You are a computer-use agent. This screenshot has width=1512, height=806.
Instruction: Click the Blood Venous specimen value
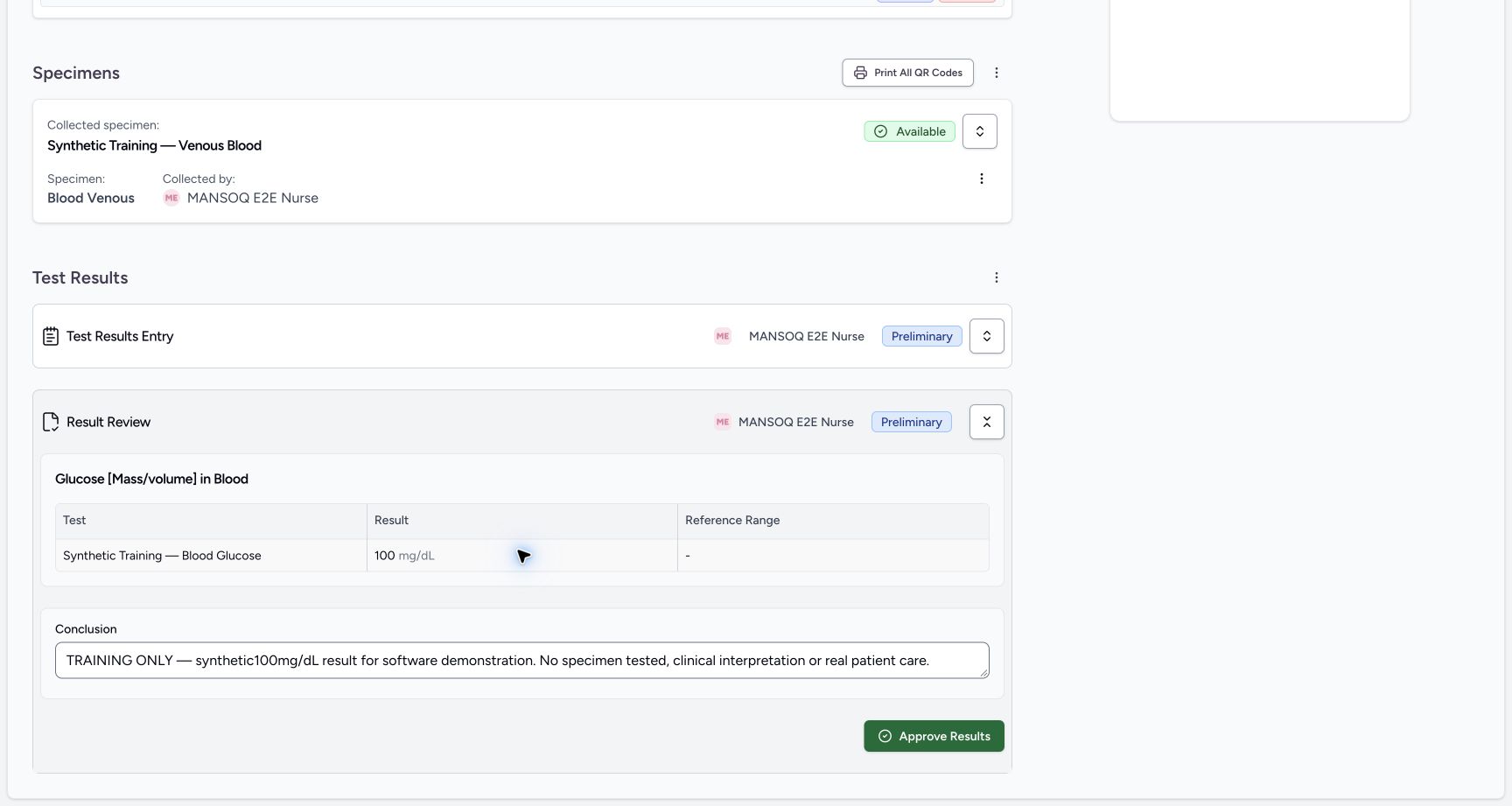point(91,198)
